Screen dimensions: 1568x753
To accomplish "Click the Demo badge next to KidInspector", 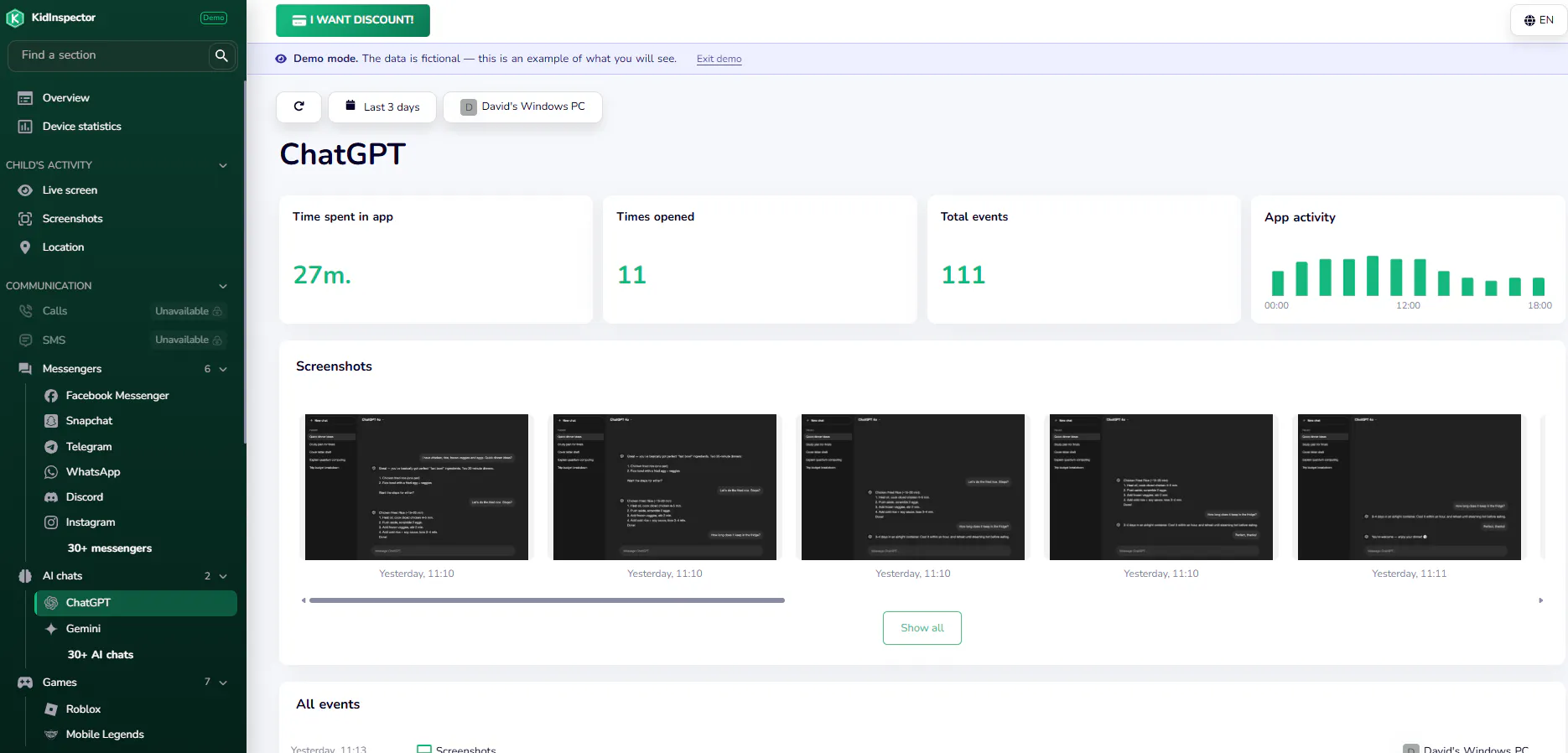I will 214,18.
